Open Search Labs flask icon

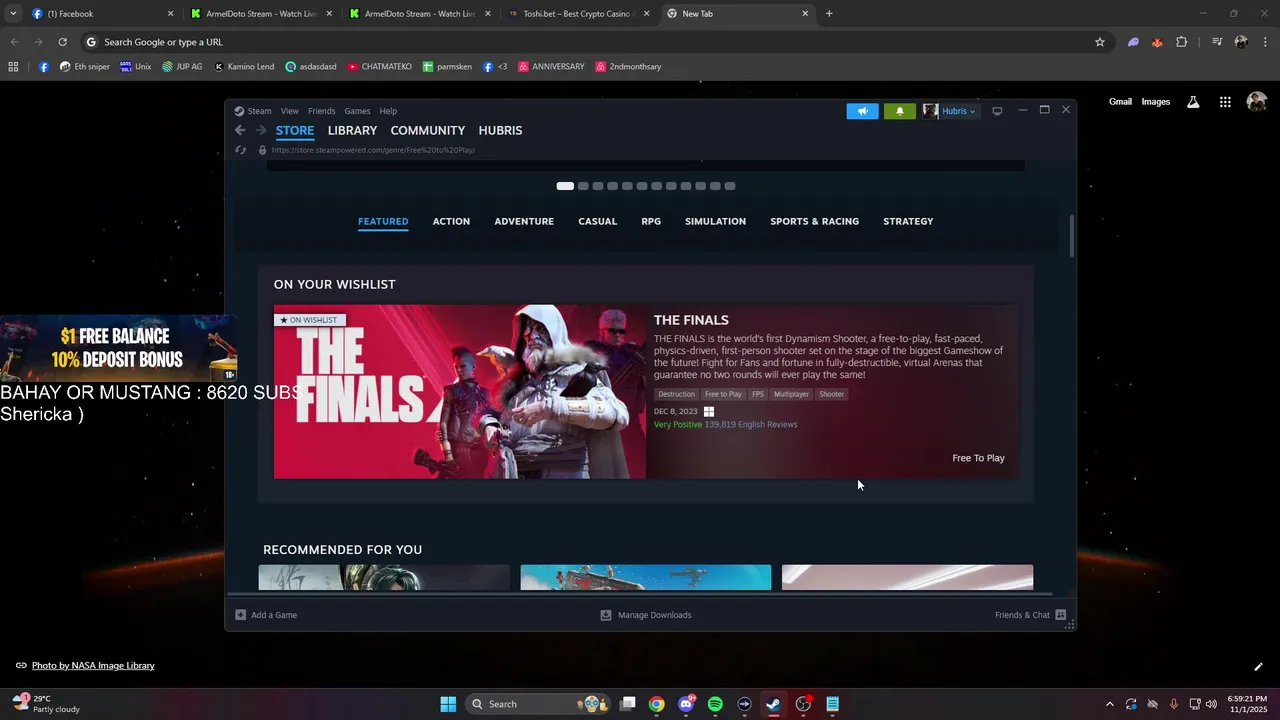coord(1193,102)
